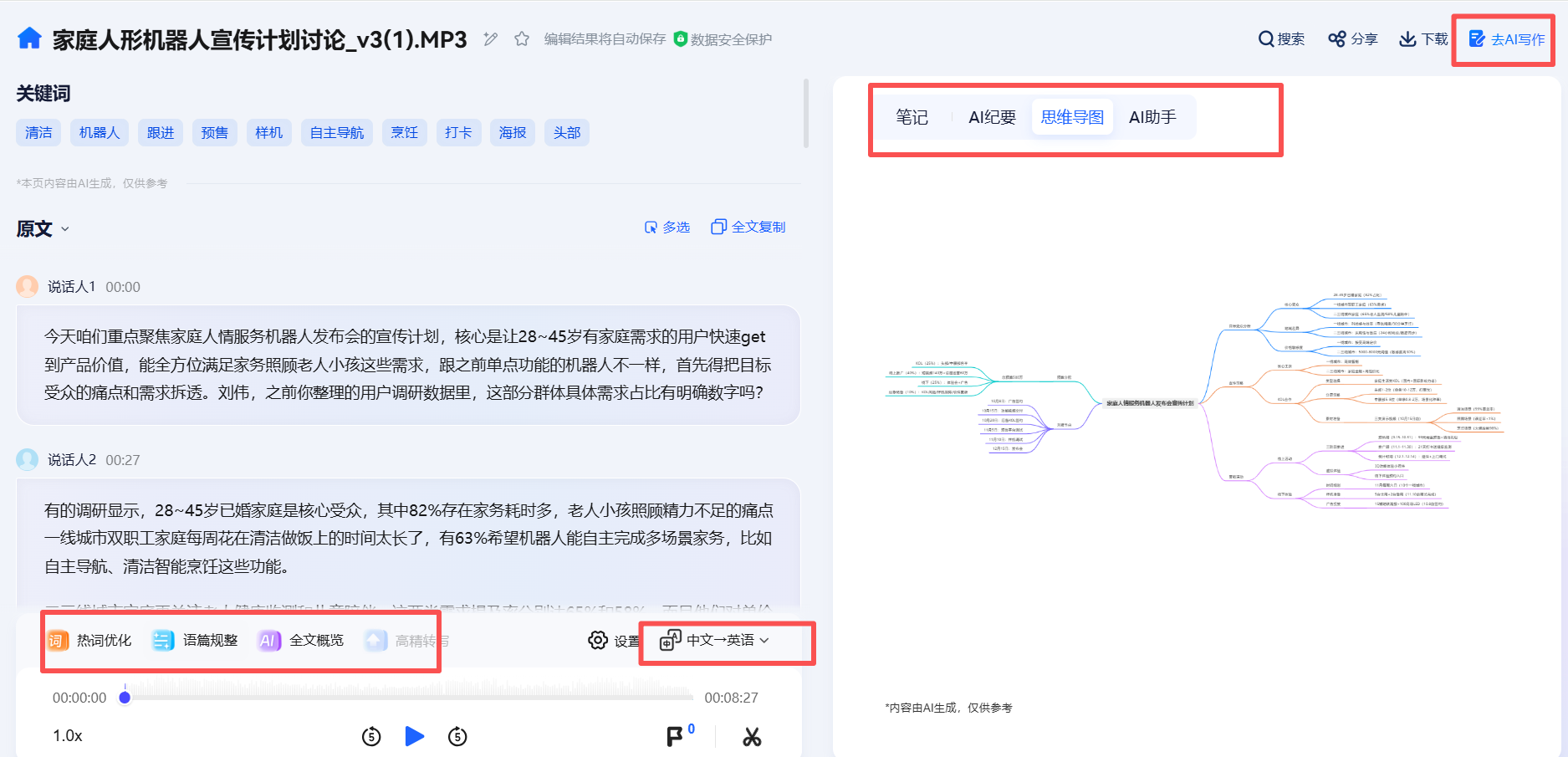Skip forward 5 seconds in the audio
The height and width of the screenshot is (757, 1568).
[x=457, y=737]
